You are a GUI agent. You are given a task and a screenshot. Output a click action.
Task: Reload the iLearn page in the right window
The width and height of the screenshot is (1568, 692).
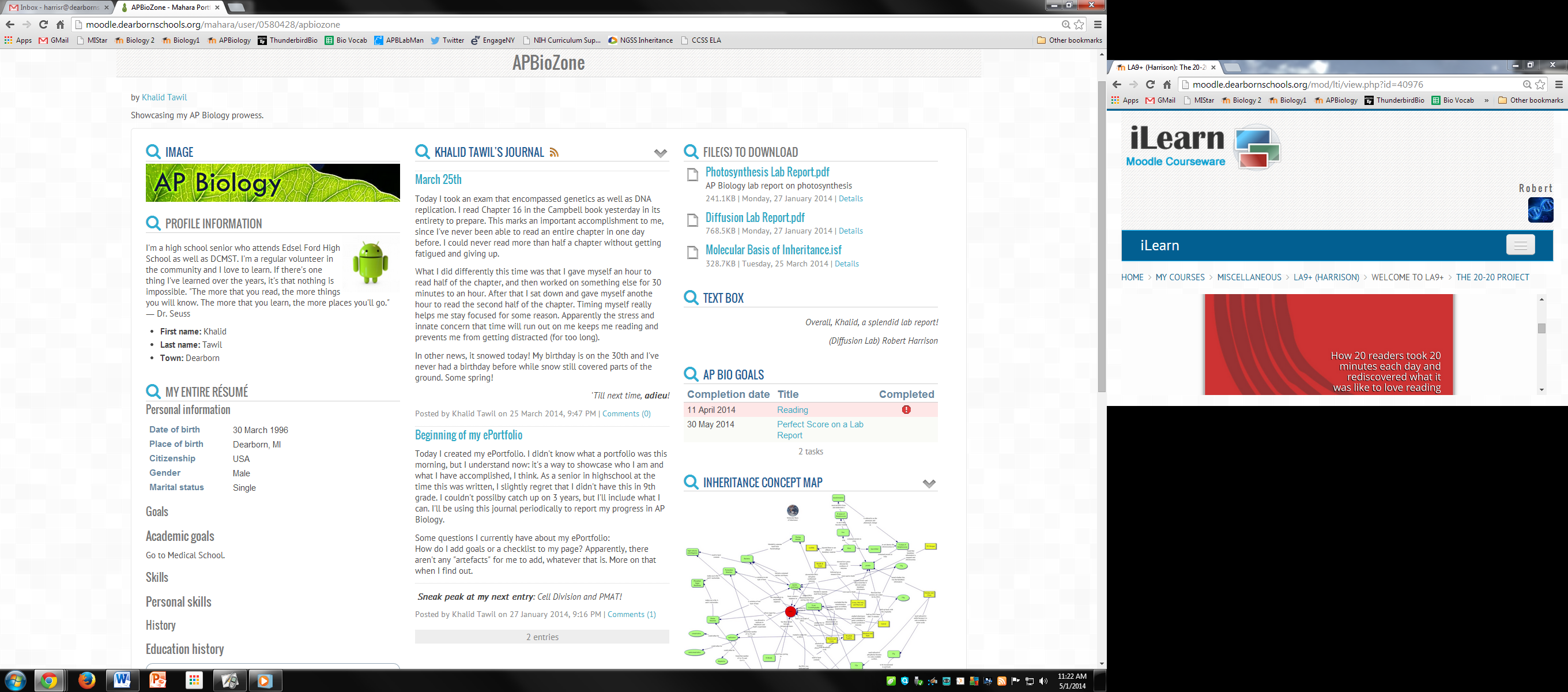1150,85
